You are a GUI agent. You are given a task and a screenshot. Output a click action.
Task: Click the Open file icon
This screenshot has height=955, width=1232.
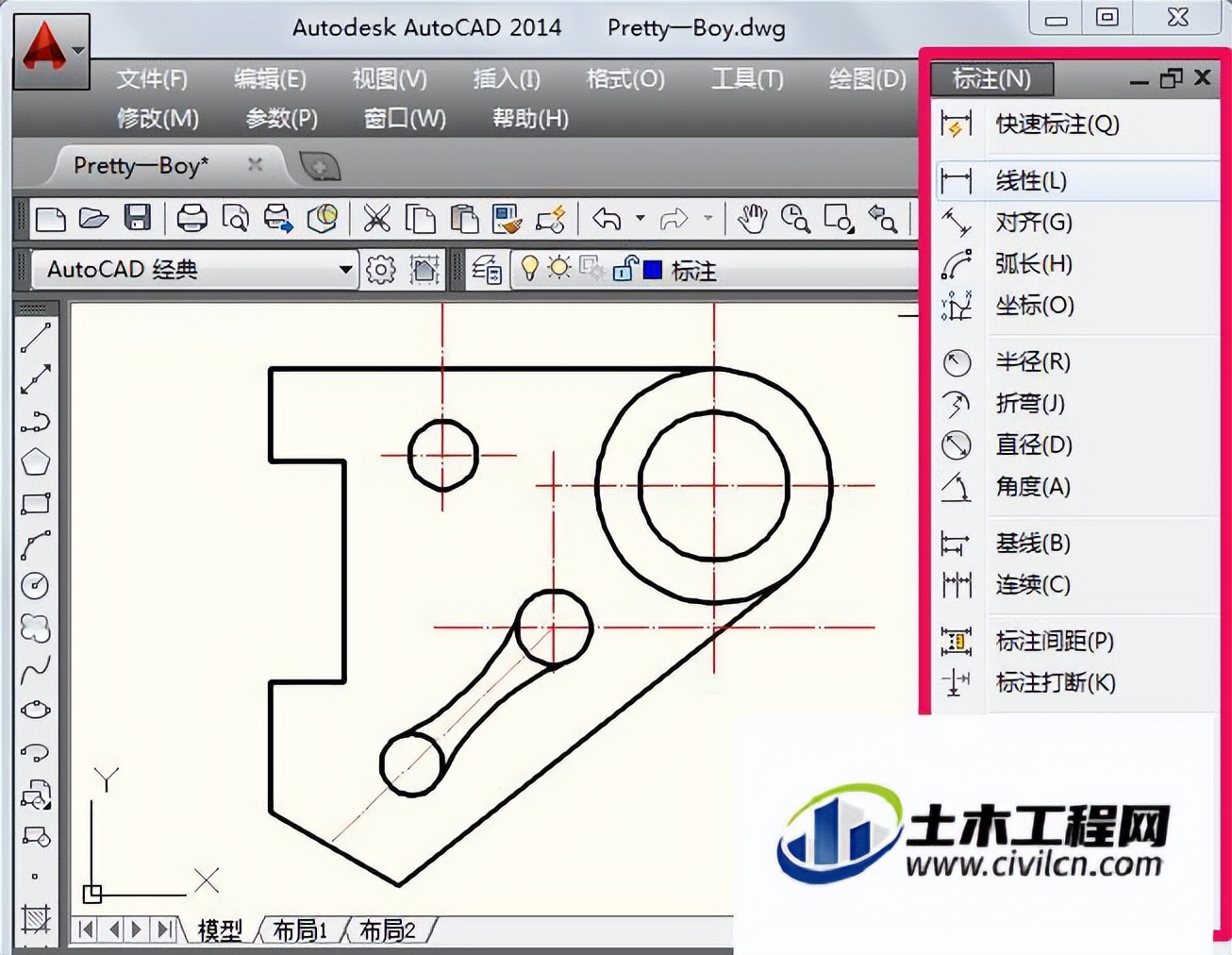coord(94,219)
